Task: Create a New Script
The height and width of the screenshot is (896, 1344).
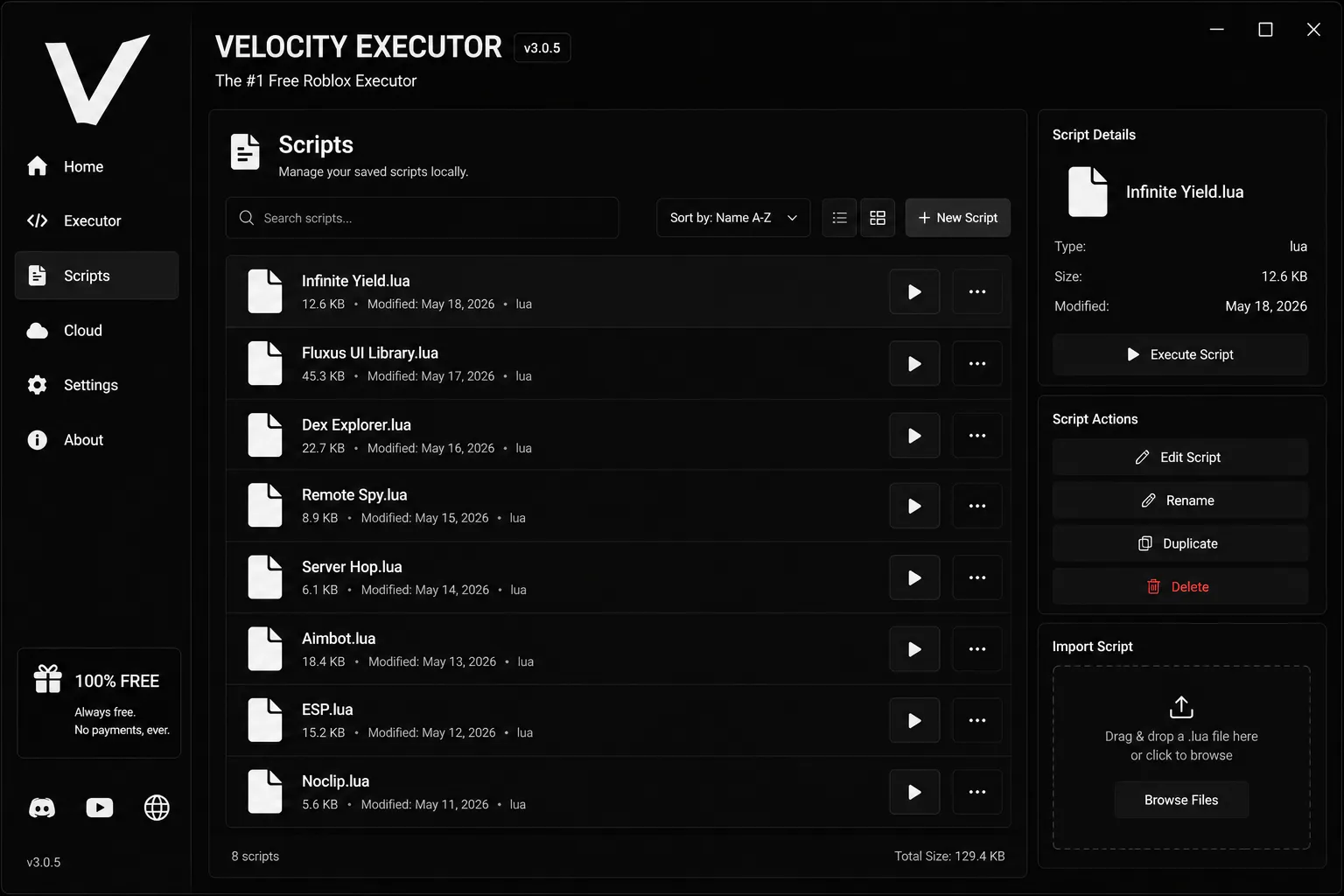Action: pos(958,218)
